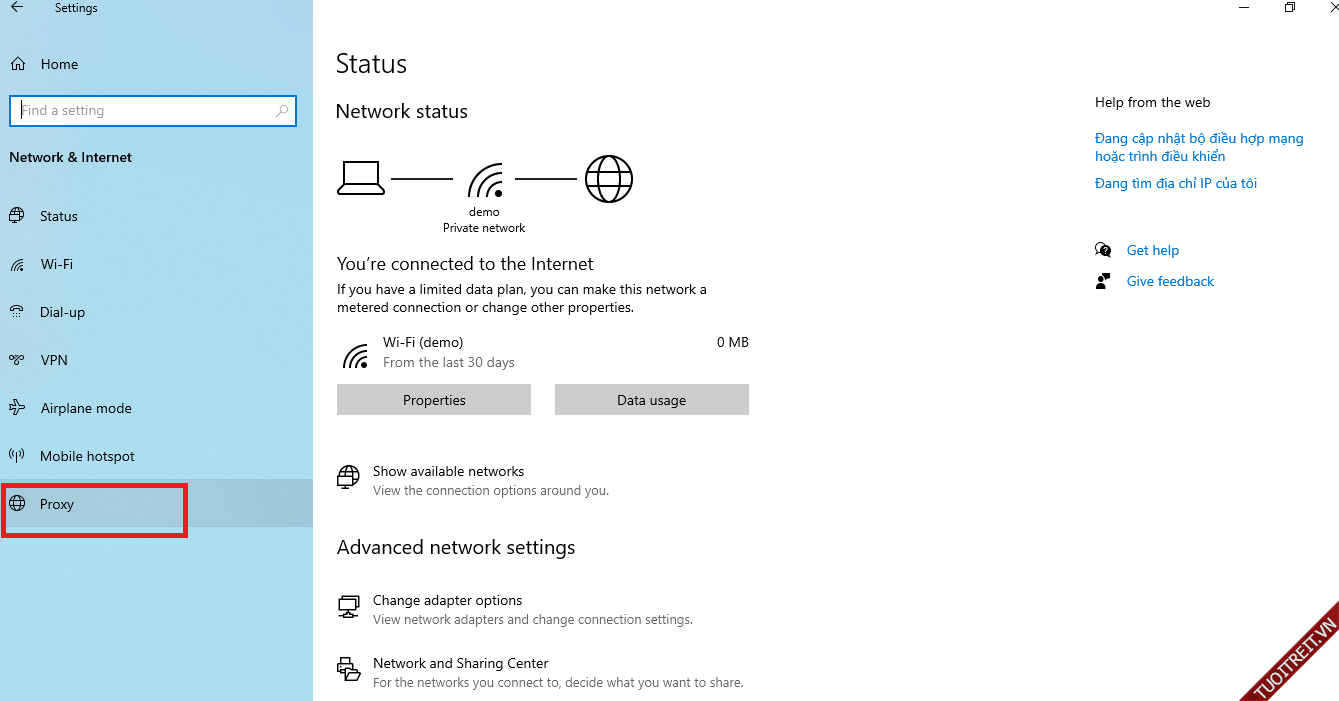1339x701 pixels.
Task: Click the Home icon in sidebar
Action: (x=18, y=64)
